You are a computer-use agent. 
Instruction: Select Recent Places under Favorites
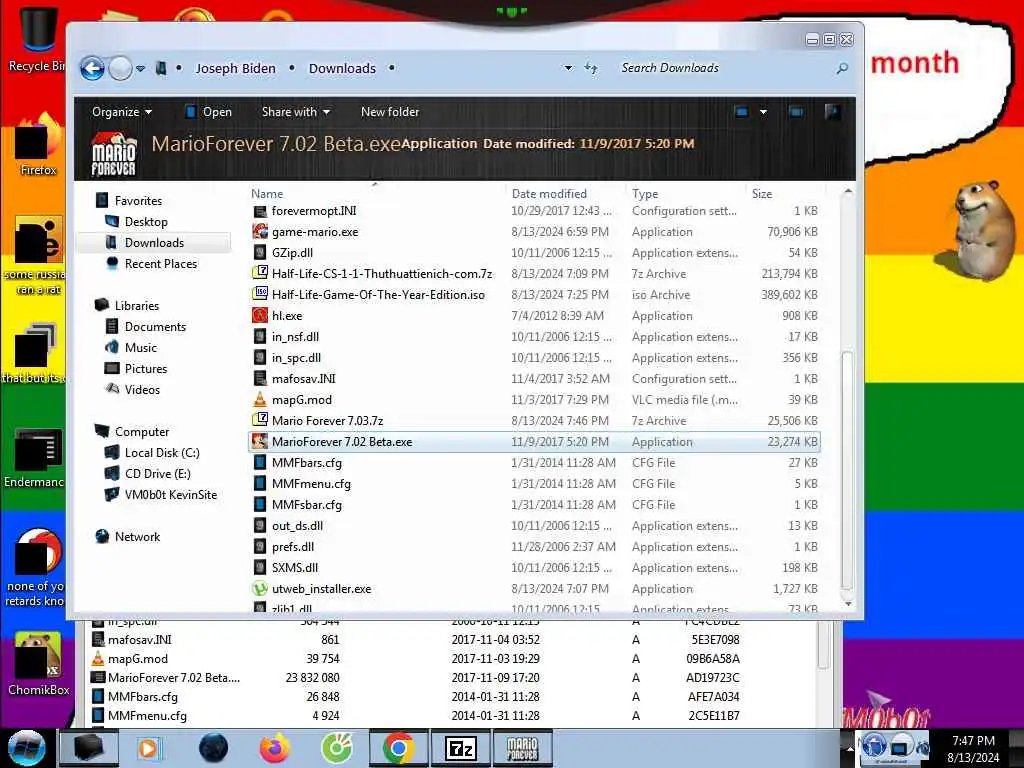tap(161, 263)
